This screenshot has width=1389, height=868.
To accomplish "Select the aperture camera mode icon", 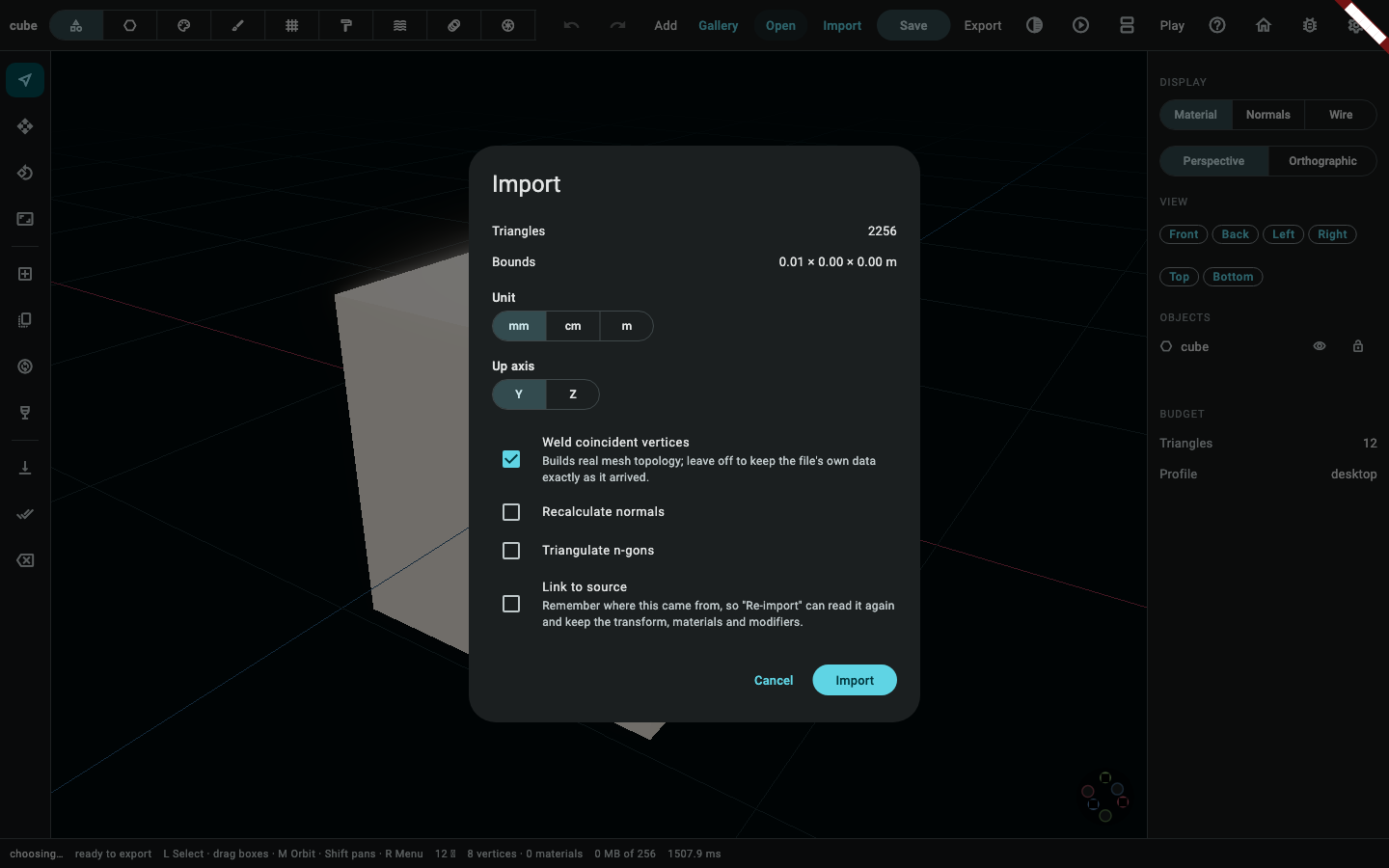I will coord(508,26).
